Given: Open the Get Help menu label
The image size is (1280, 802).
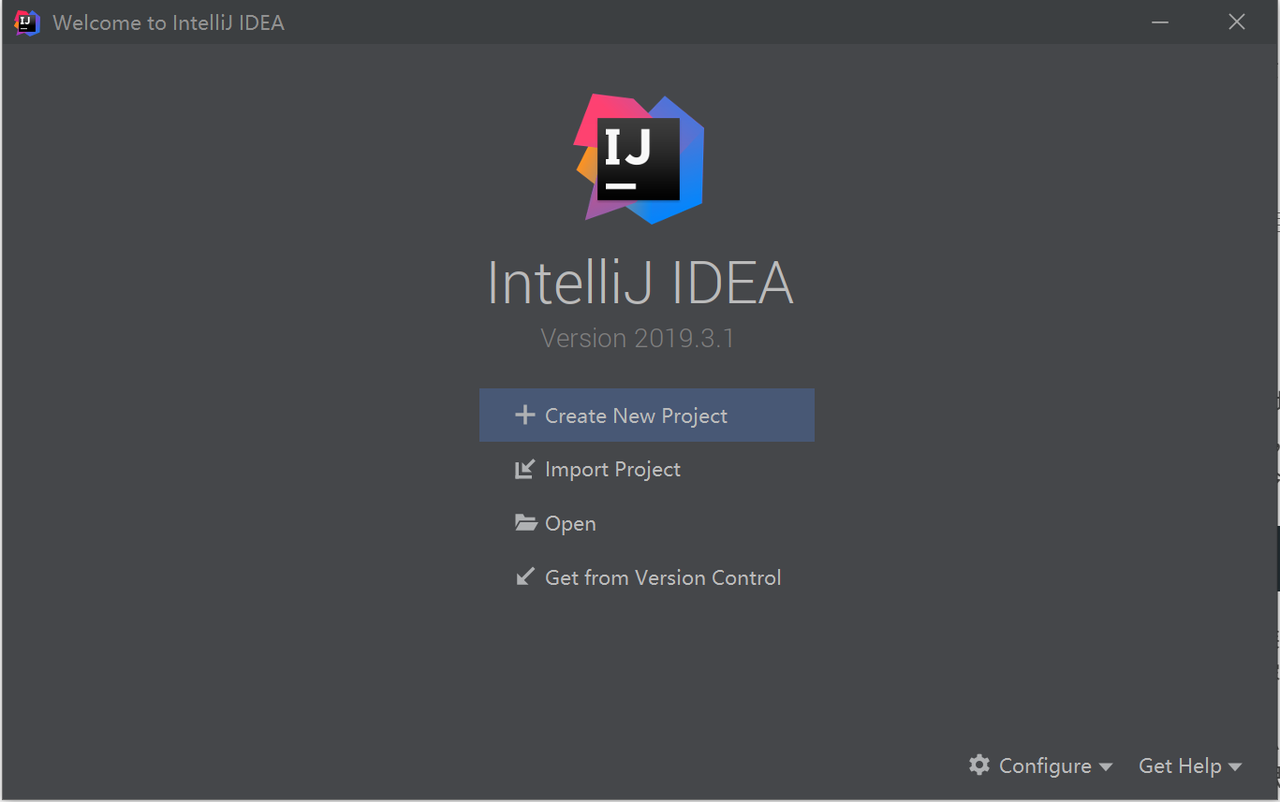Looking at the screenshot, I should click(1180, 766).
